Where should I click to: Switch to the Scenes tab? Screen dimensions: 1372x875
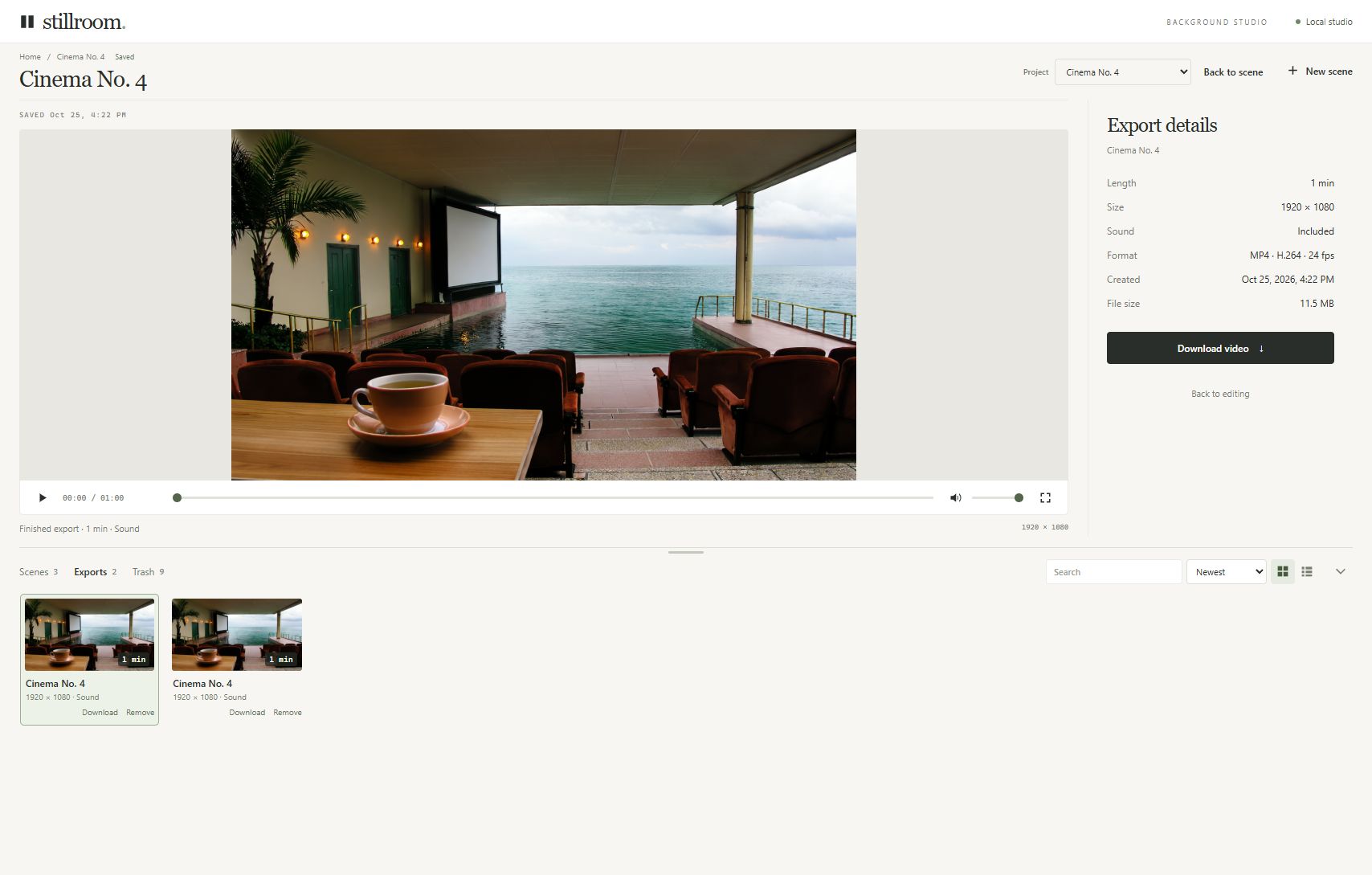tap(39, 572)
